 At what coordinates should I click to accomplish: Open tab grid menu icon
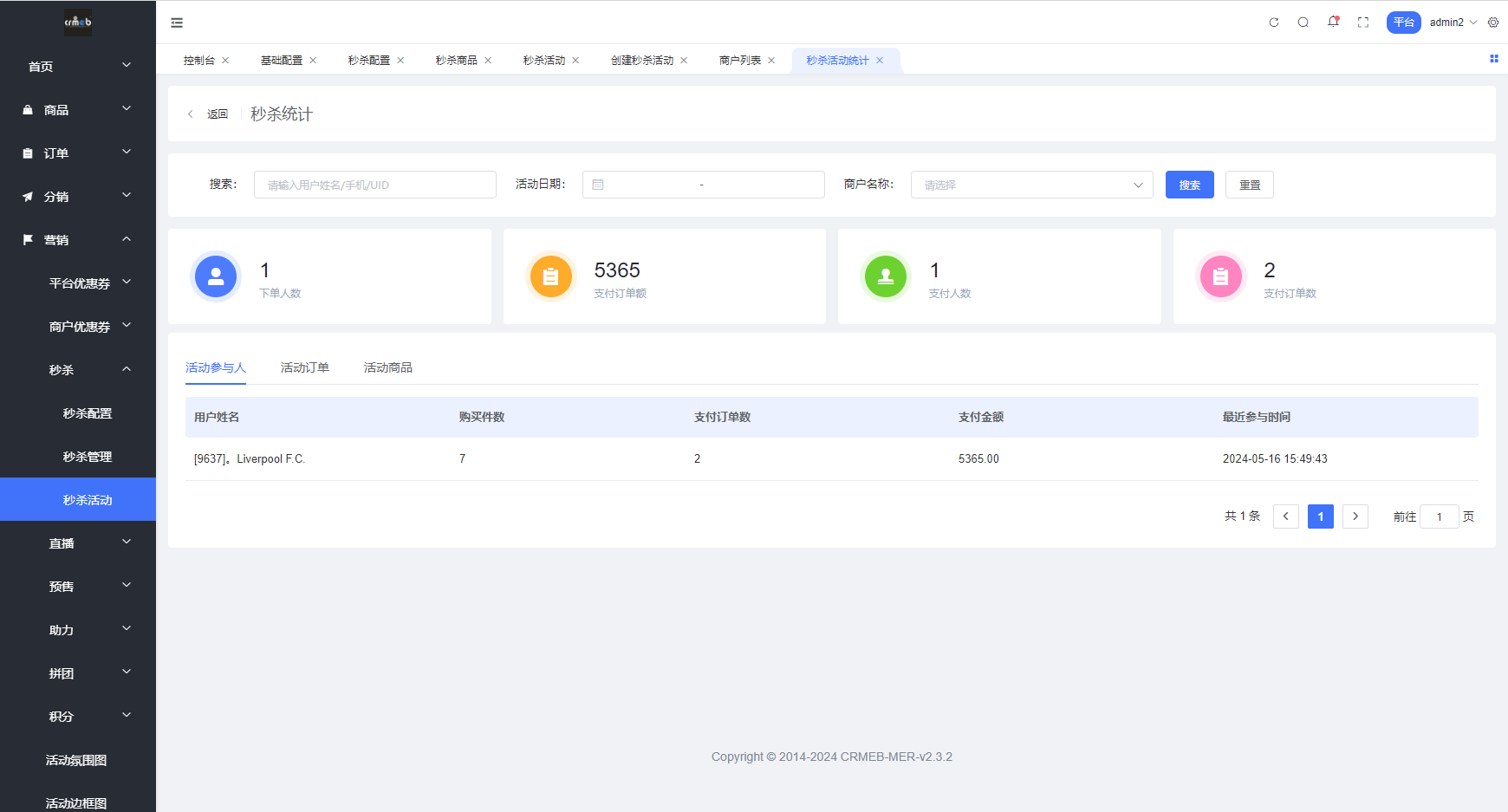(x=1494, y=59)
